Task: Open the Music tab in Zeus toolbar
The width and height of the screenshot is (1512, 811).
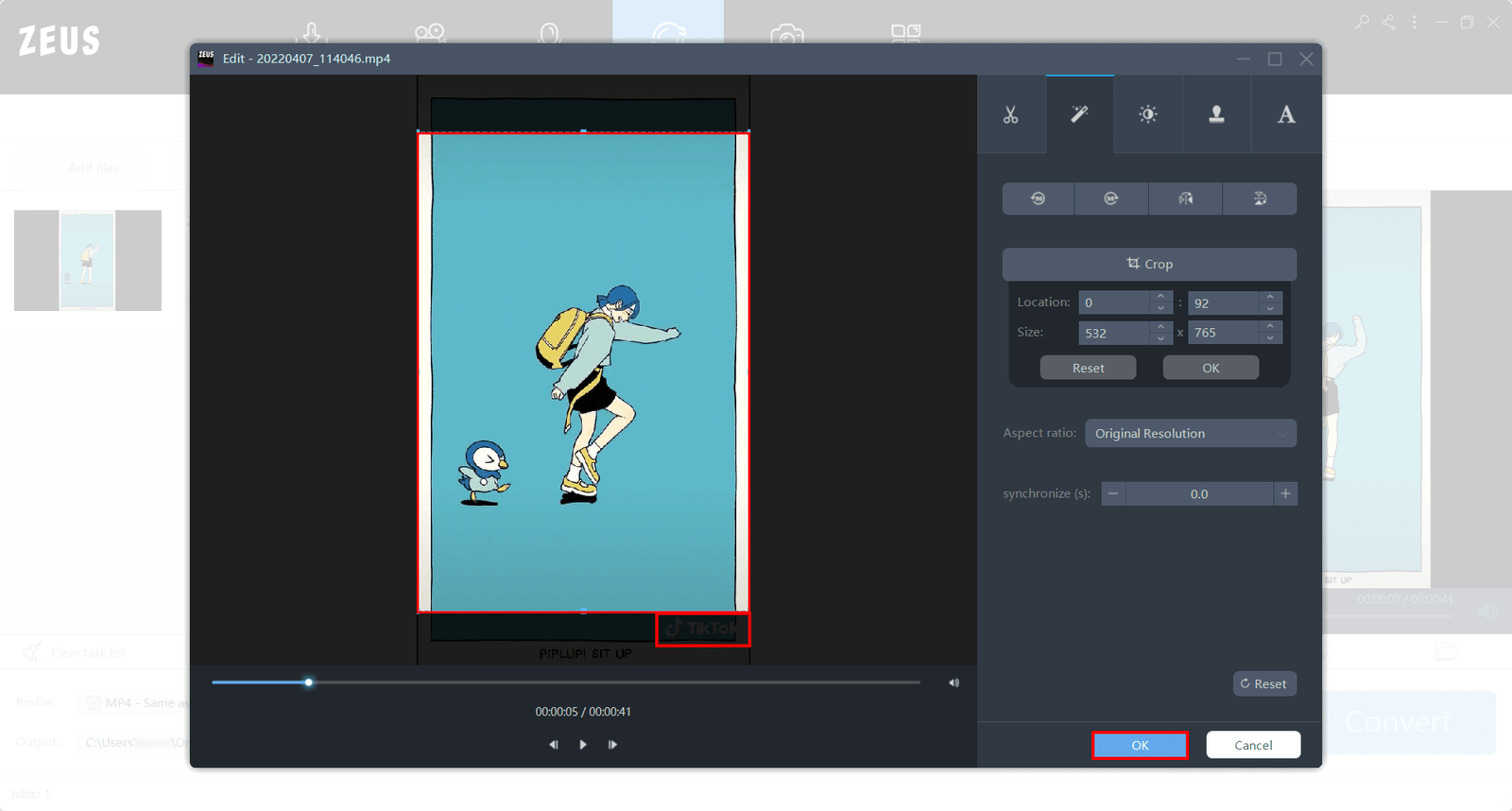Action: pos(549,34)
